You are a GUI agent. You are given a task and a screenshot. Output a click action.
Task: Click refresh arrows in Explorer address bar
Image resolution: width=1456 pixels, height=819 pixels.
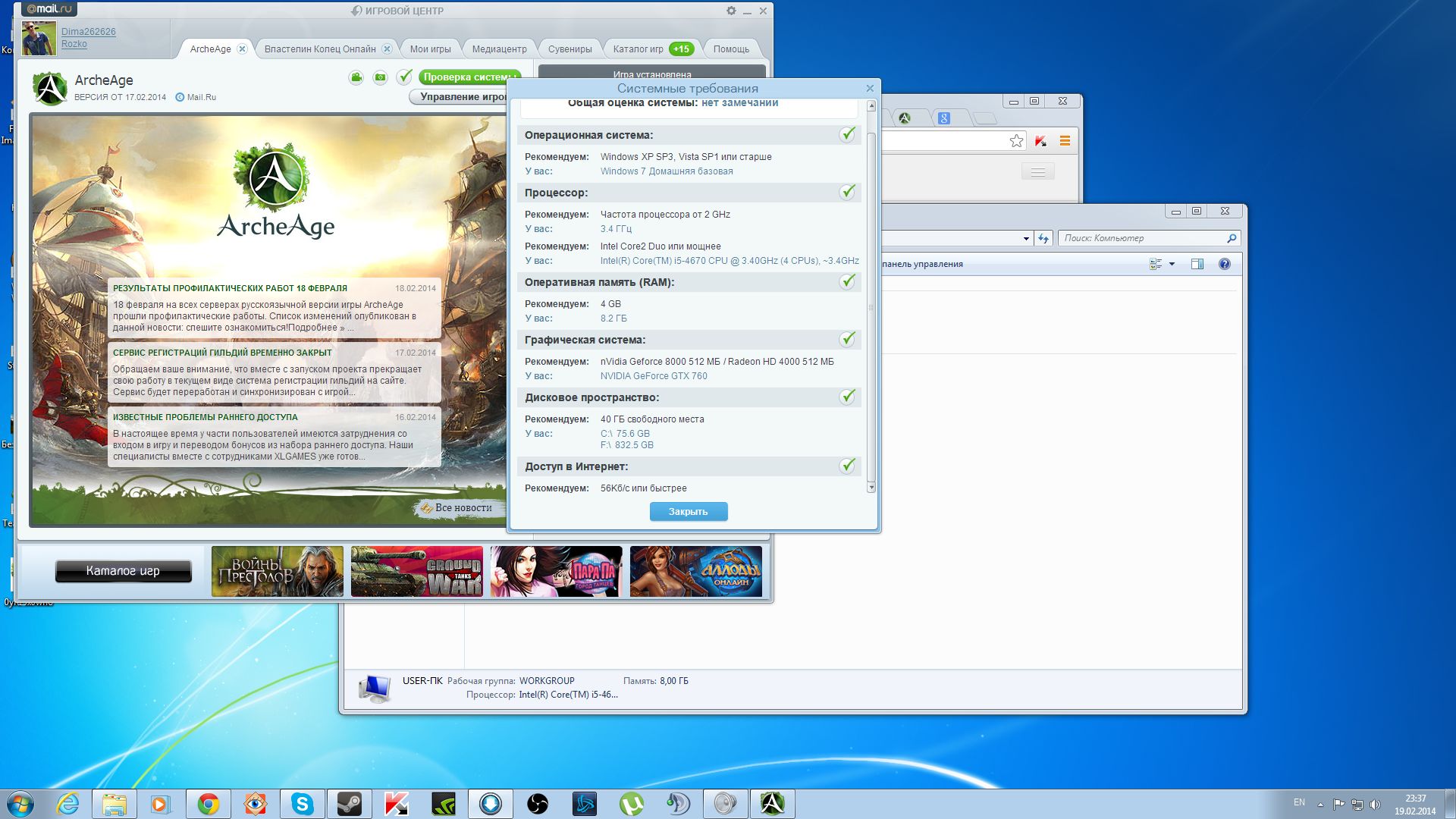point(1043,238)
